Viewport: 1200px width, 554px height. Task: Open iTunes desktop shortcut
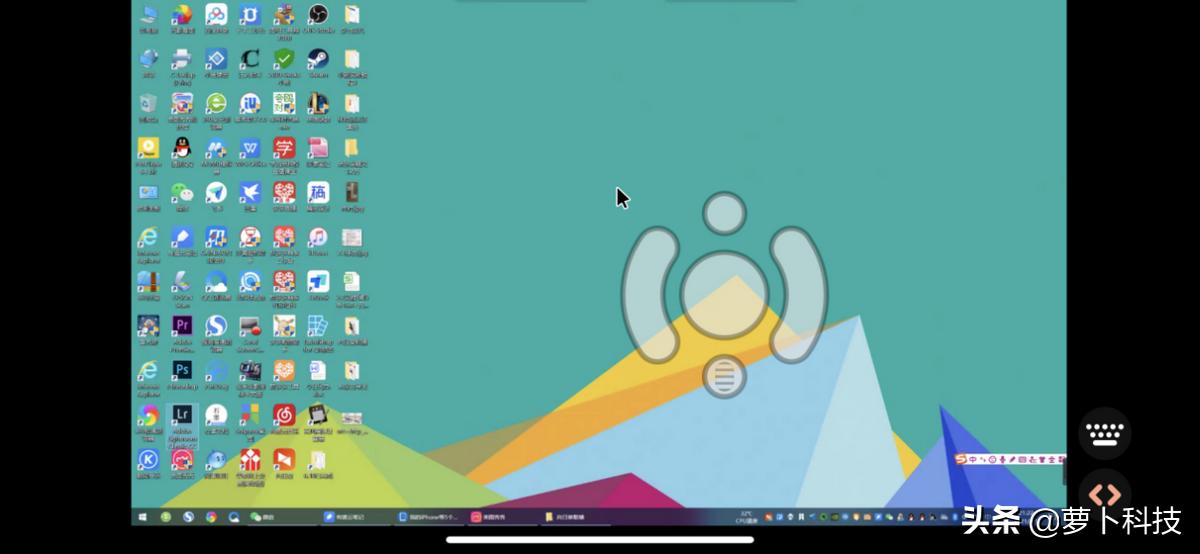click(x=317, y=238)
